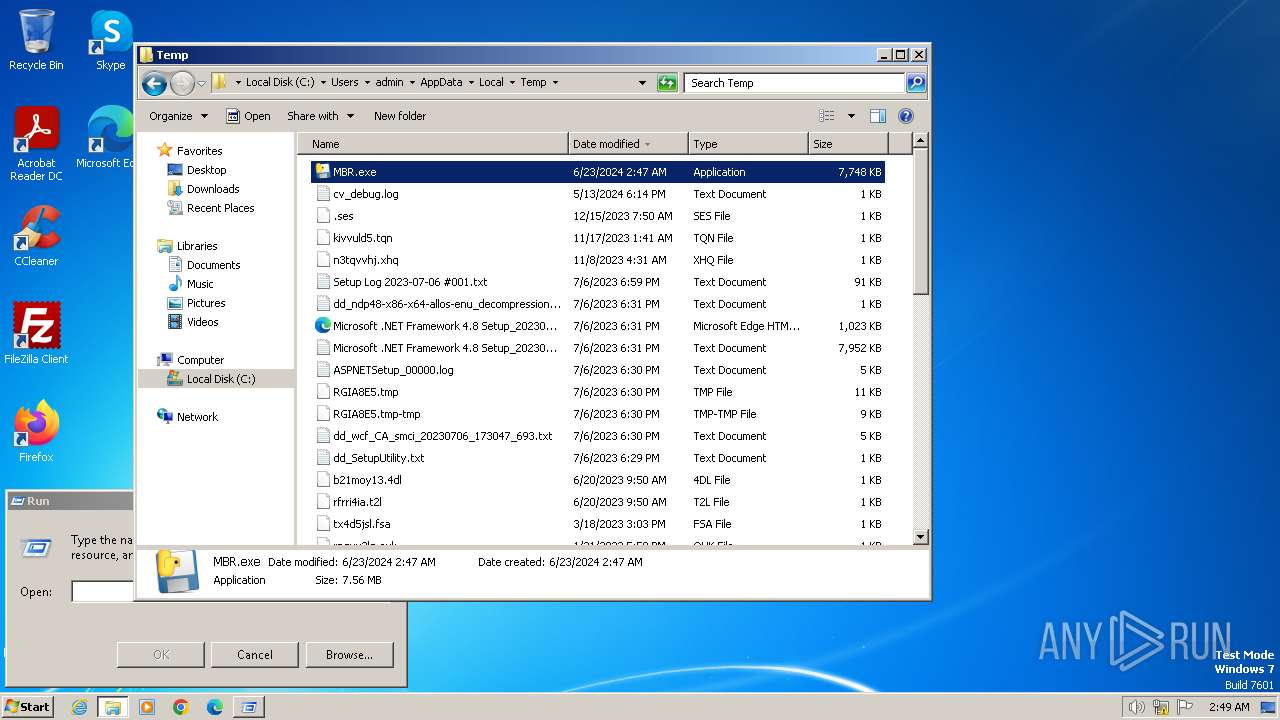Select ASPNETSetup_00000.log file

[x=597, y=370]
